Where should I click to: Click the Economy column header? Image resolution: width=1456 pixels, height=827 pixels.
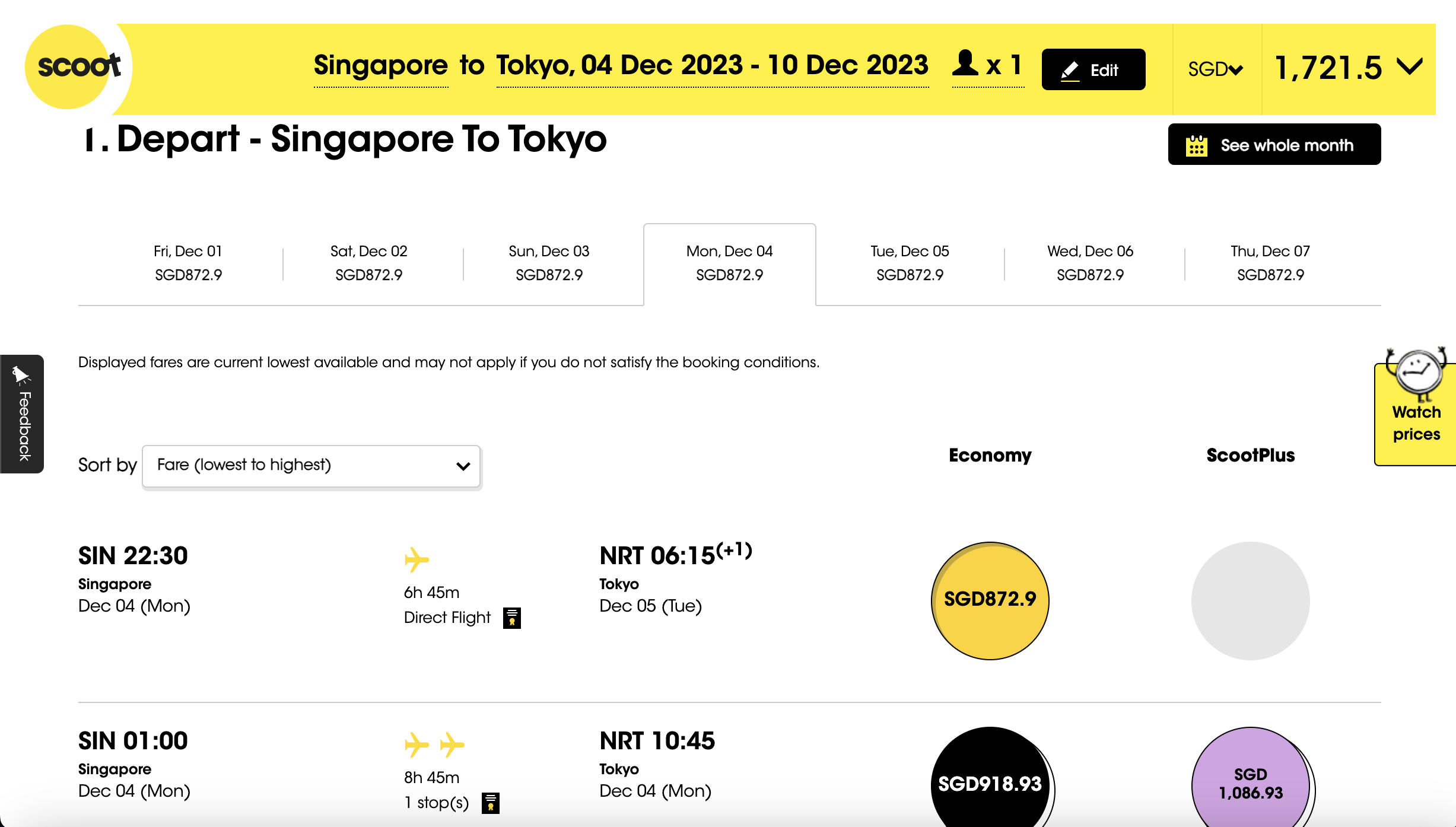(990, 455)
